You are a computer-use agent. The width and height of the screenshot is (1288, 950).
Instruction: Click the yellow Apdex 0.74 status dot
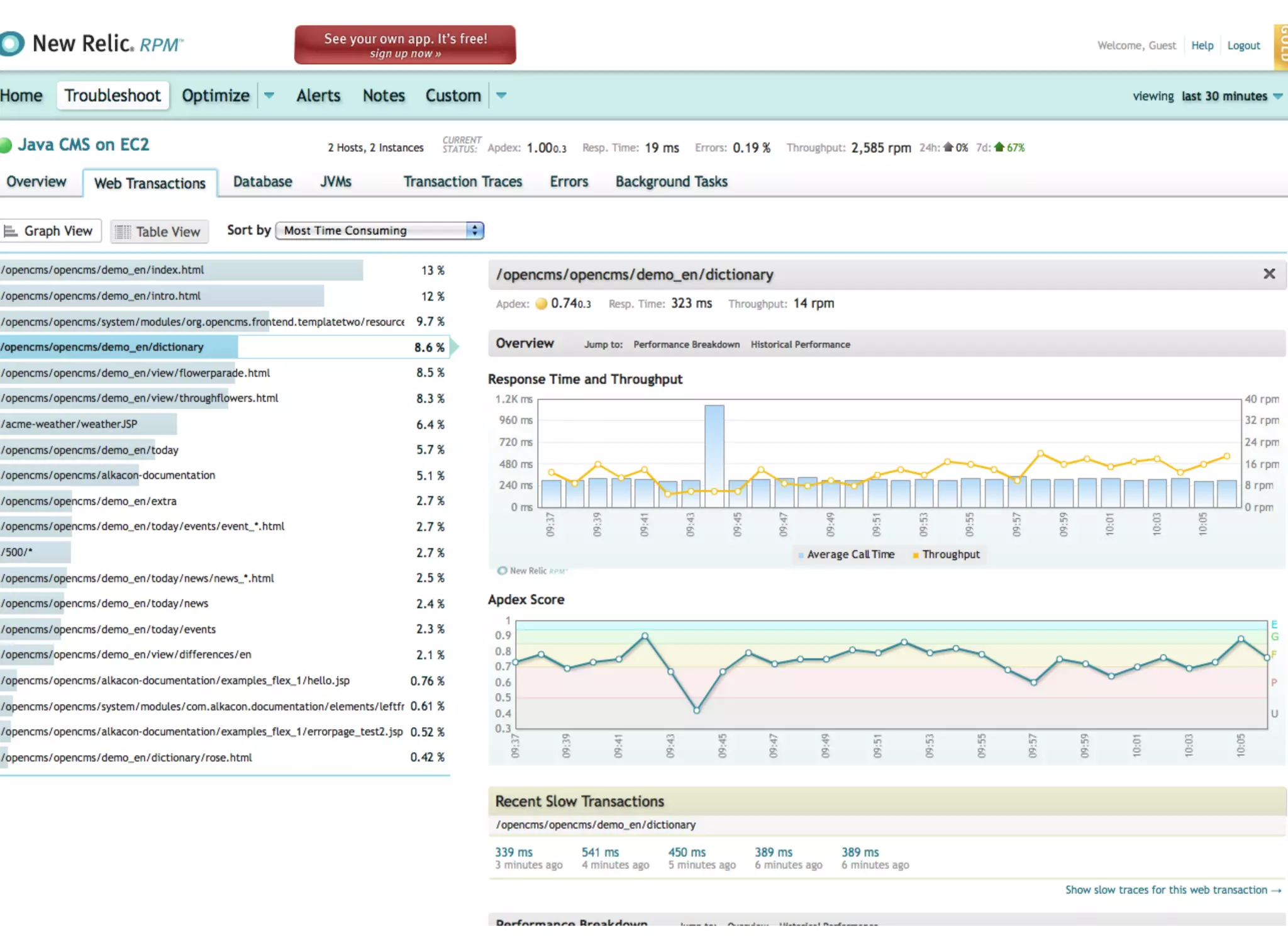click(x=541, y=304)
